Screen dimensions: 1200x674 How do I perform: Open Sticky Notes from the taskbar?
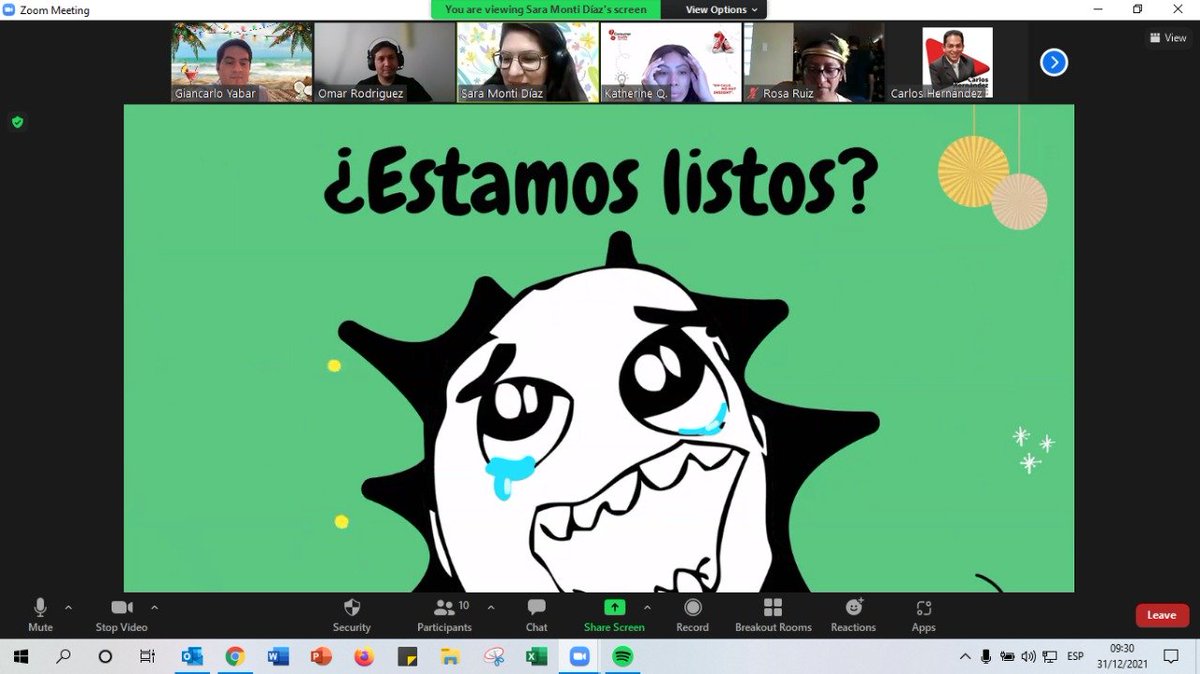click(x=407, y=657)
